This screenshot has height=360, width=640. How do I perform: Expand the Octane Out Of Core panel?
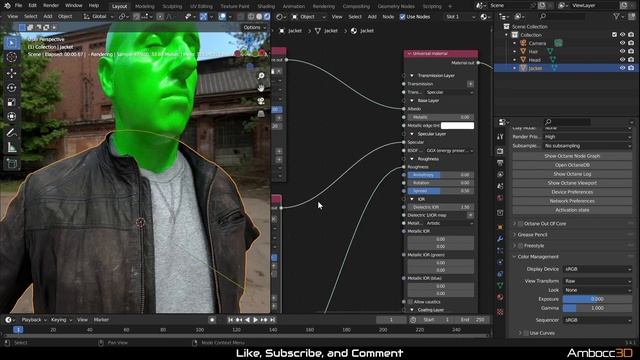(x=515, y=224)
